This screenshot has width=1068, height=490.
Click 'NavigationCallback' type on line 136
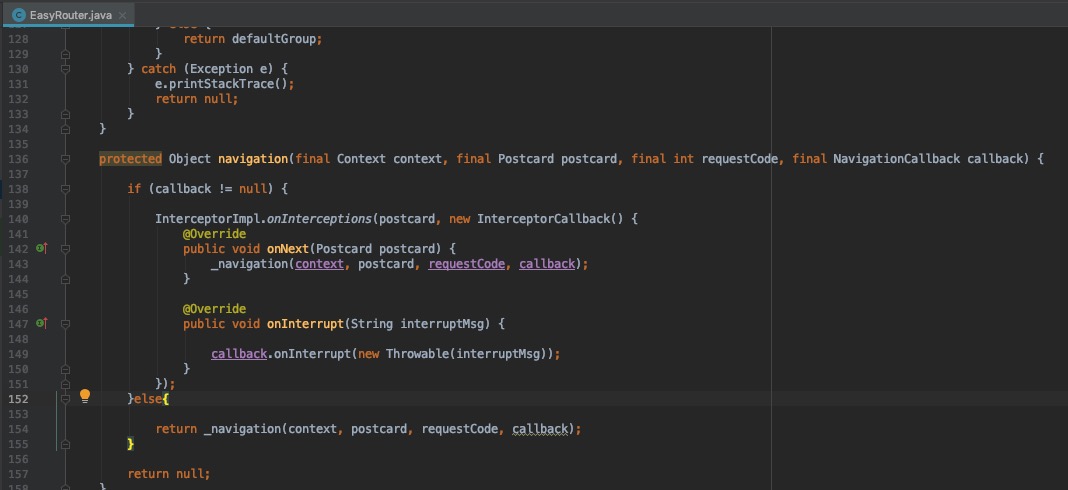[896, 159]
